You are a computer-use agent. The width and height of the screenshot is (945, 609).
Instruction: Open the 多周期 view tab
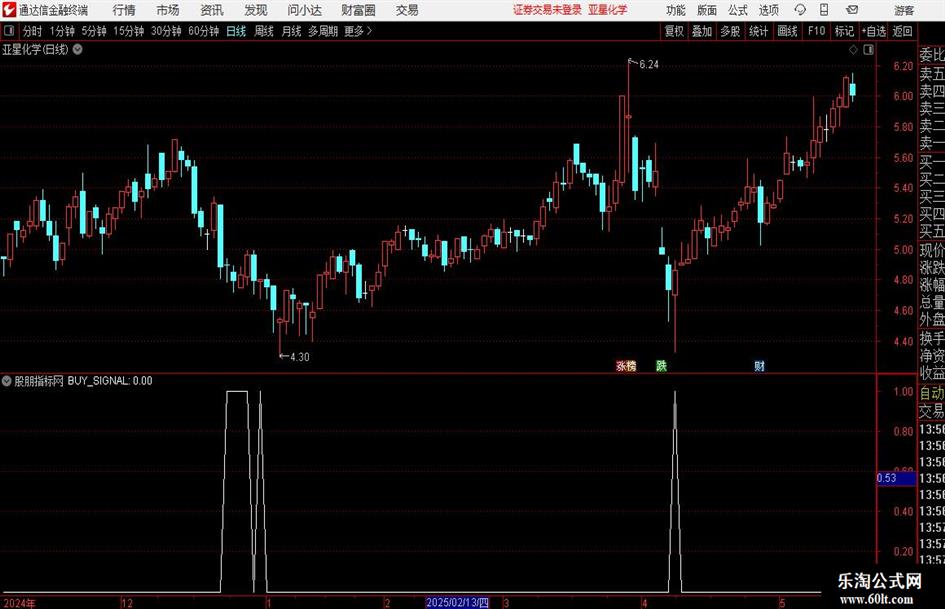323,31
